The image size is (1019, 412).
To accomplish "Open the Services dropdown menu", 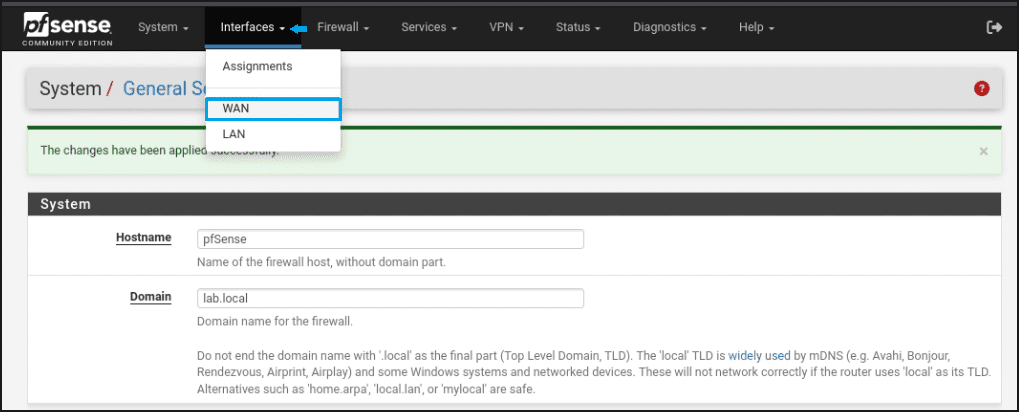I will [429, 27].
